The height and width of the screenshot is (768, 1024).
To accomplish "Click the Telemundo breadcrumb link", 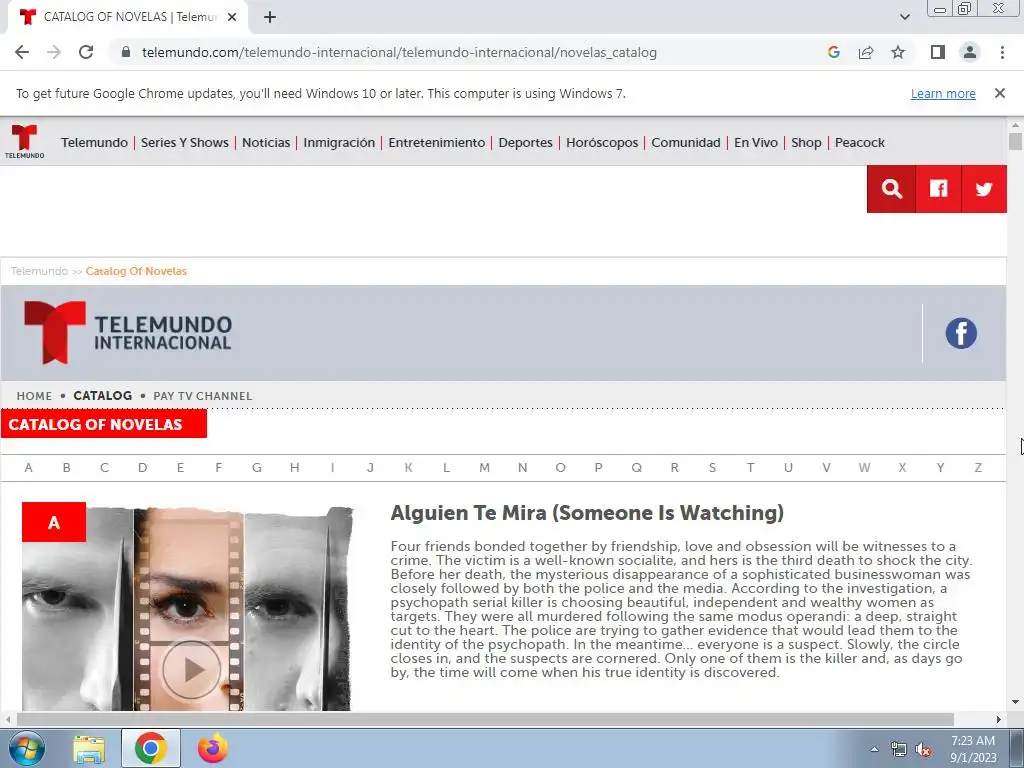I will click(39, 271).
